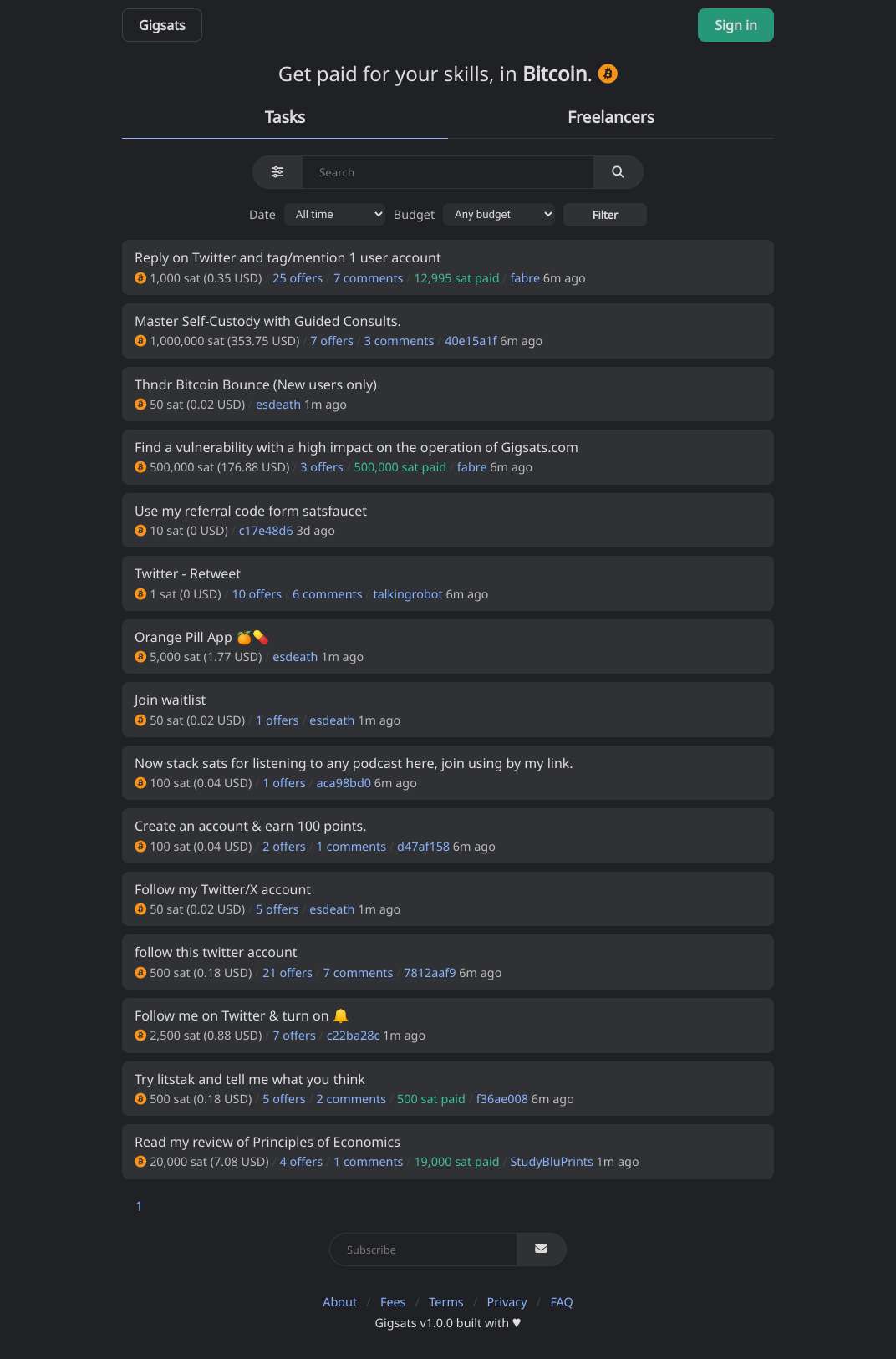This screenshot has width=896, height=1359.
Task: Click Bitcoin coin icon beside 1,000,000 sat
Action: 140,341
